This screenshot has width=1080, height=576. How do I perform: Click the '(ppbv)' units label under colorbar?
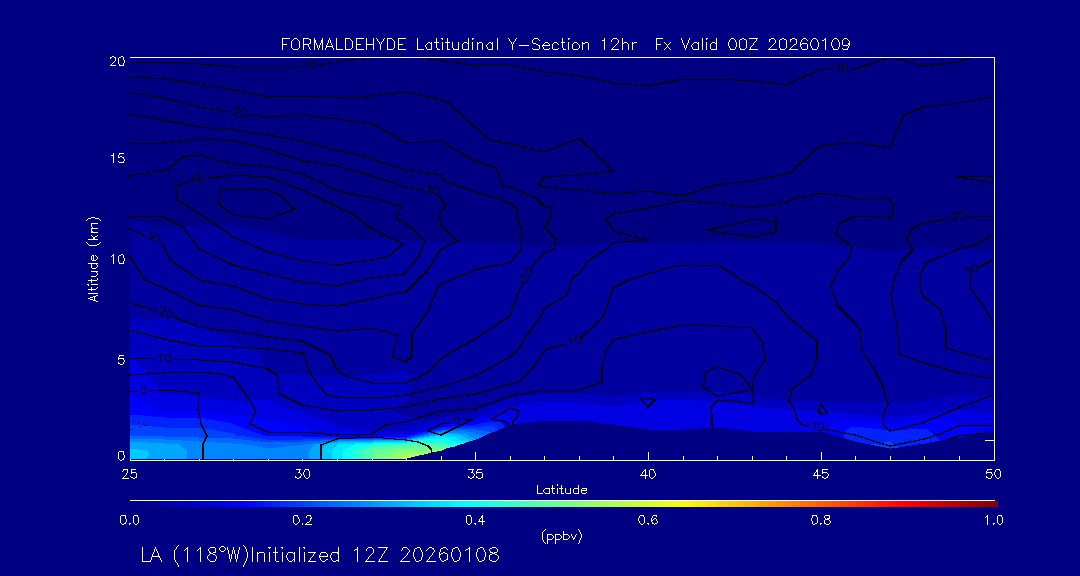[561, 537]
